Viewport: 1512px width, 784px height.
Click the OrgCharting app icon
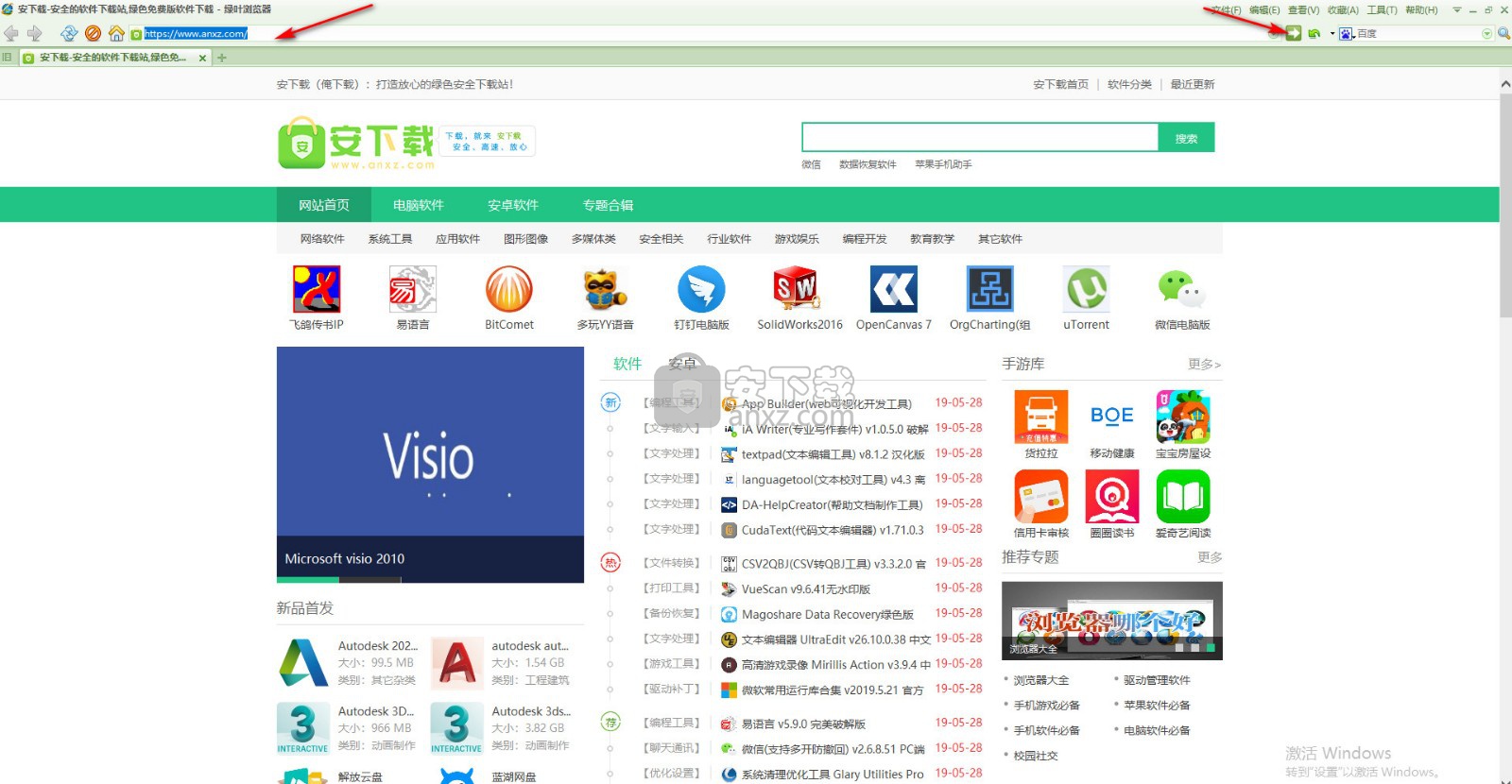coord(990,289)
